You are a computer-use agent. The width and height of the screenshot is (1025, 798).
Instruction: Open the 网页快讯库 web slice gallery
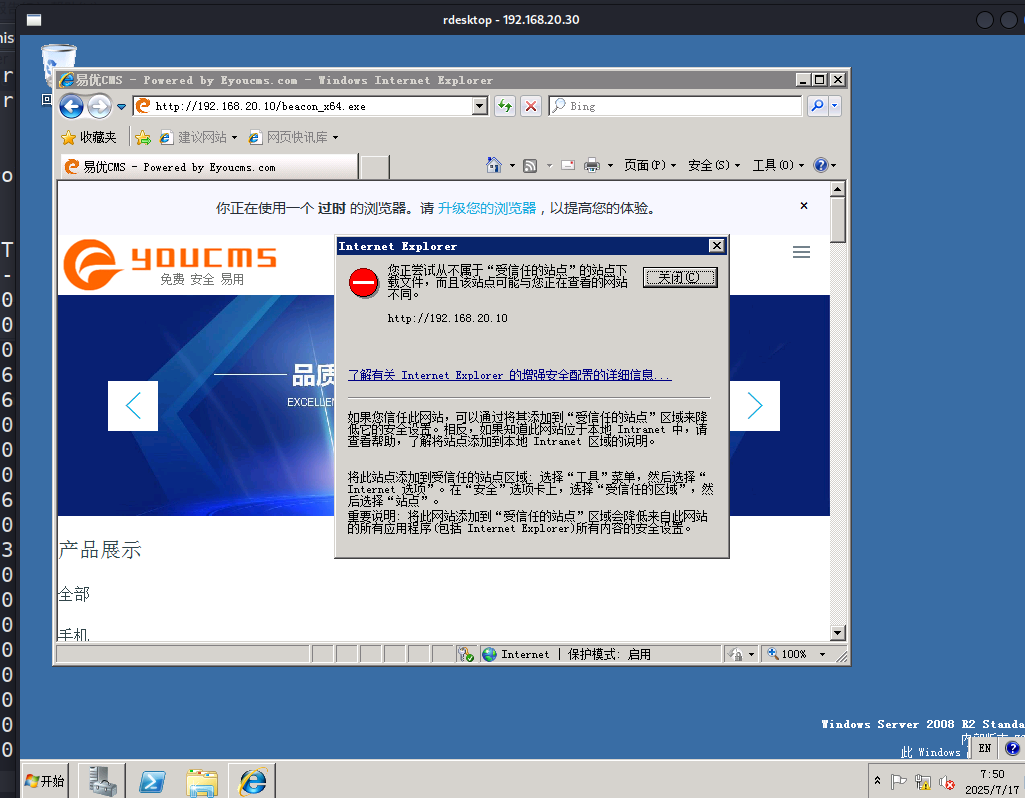pyautogui.click(x=294, y=137)
